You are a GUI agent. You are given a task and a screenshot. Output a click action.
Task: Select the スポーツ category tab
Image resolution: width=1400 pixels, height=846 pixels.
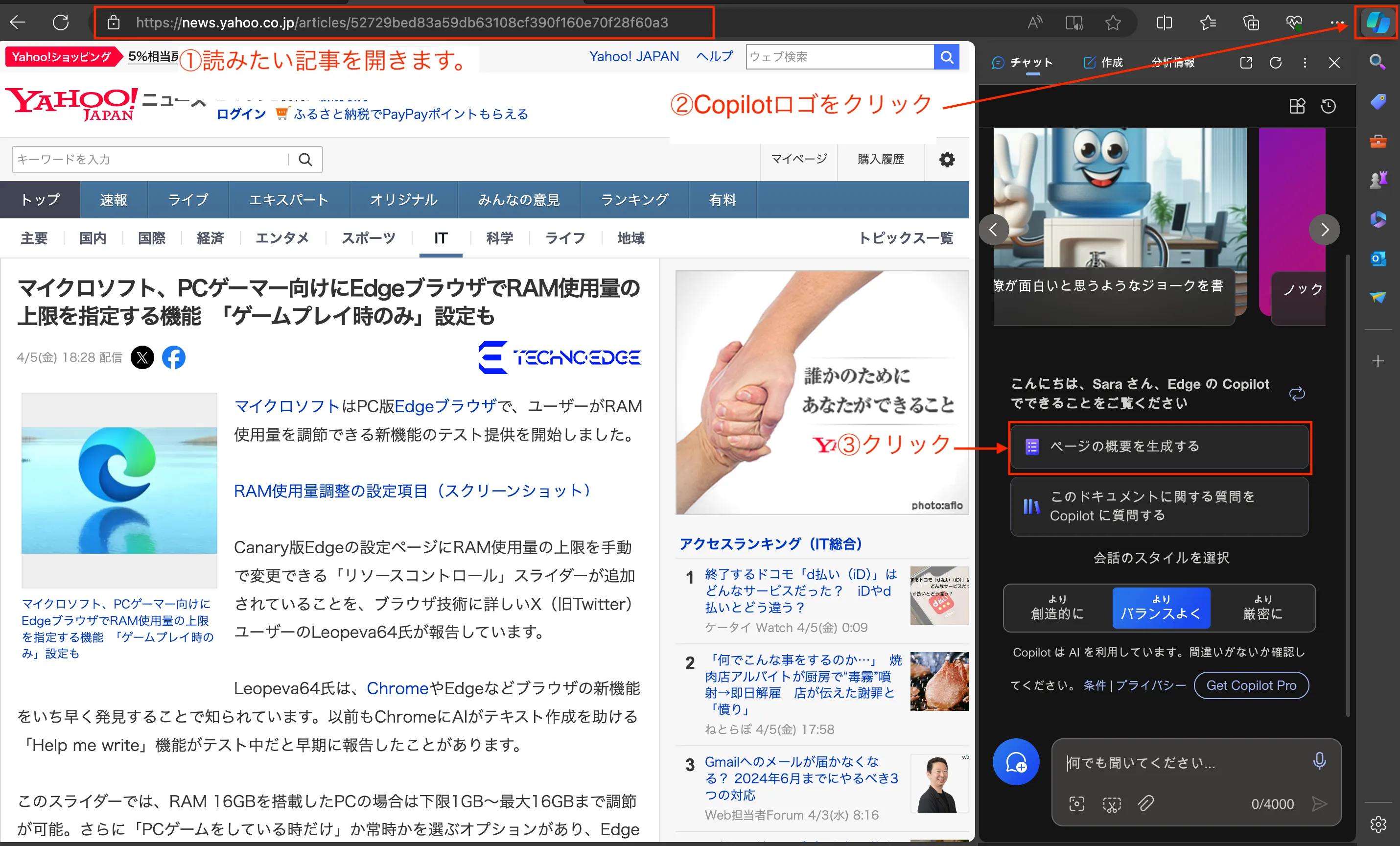368,238
